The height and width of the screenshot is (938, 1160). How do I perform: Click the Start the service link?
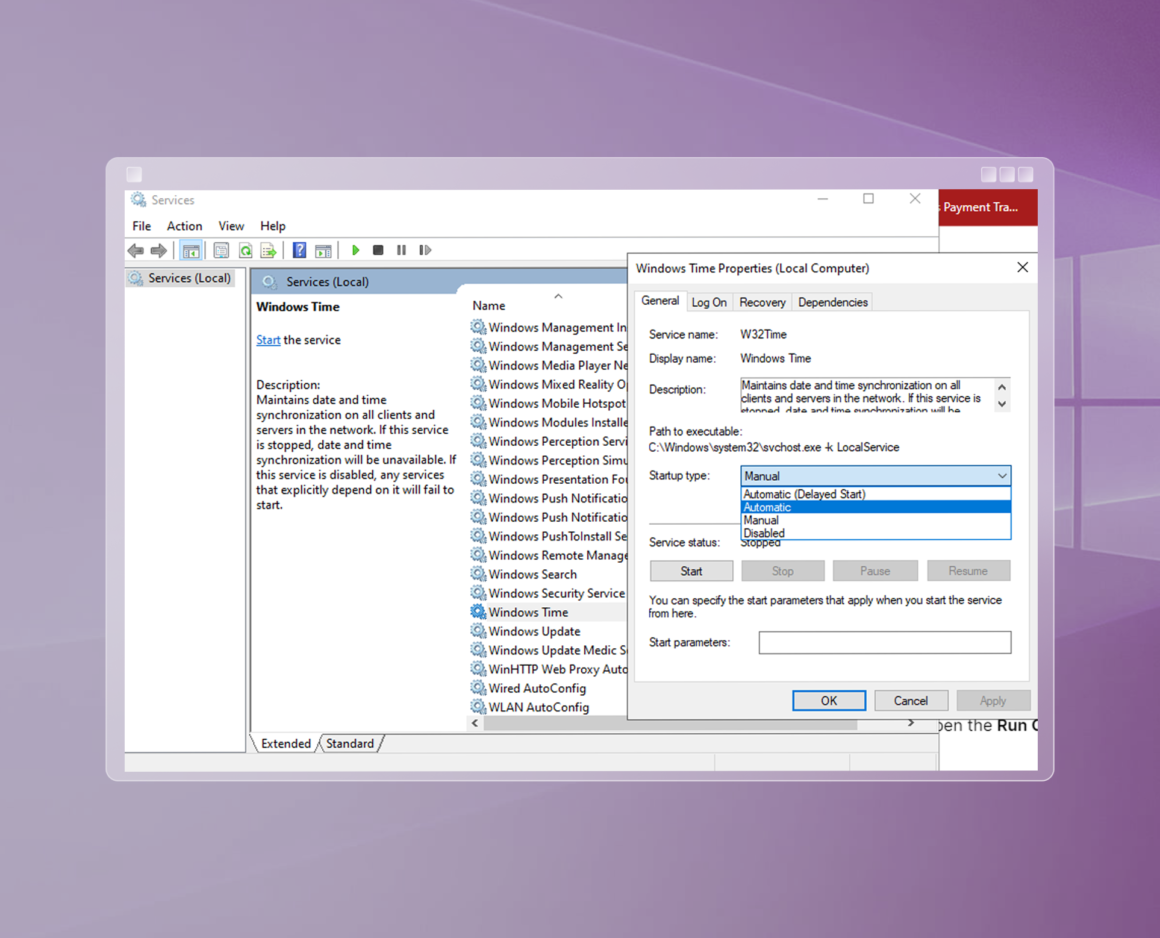(267, 339)
